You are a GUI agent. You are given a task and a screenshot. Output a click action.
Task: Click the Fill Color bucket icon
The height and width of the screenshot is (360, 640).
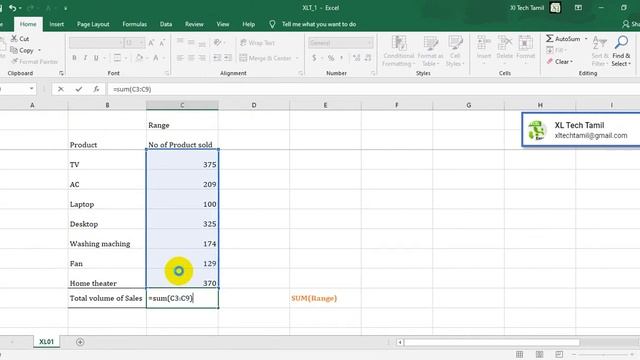pos(139,58)
